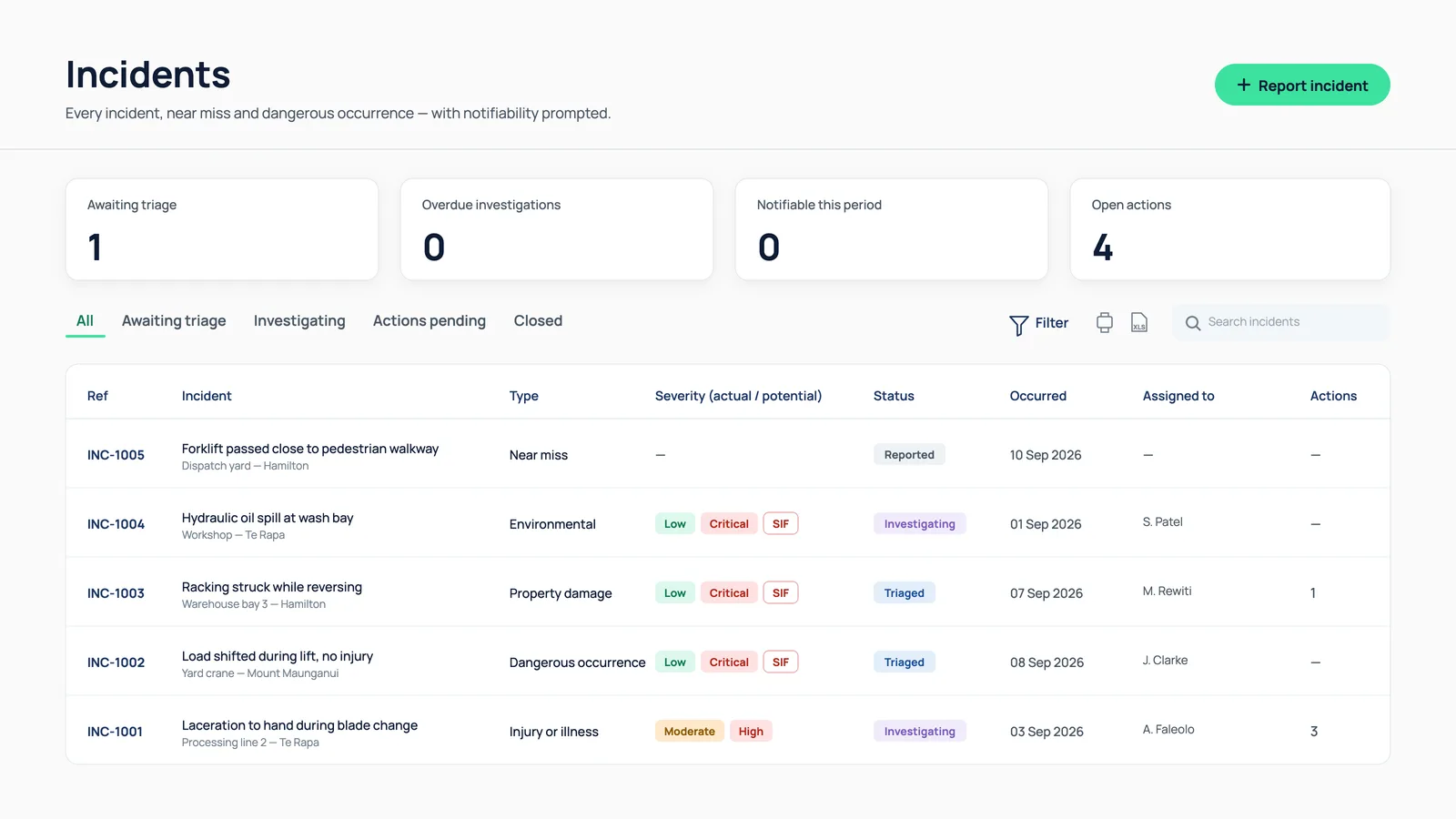Open incident INC-1003

[x=116, y=593]
